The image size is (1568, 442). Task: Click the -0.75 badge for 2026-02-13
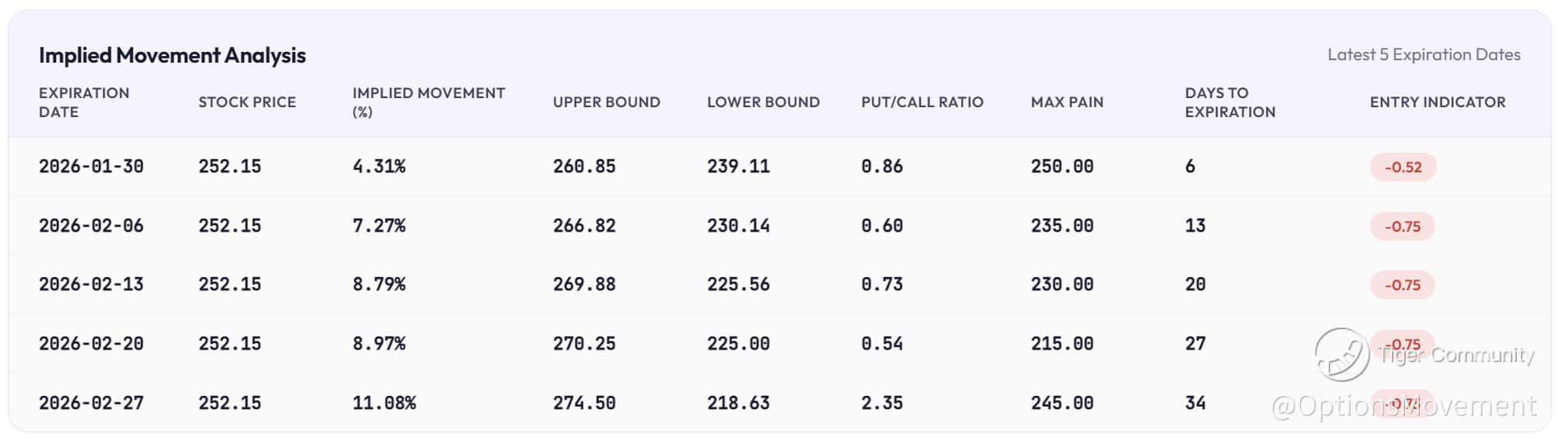click(x=1402, y=285)
